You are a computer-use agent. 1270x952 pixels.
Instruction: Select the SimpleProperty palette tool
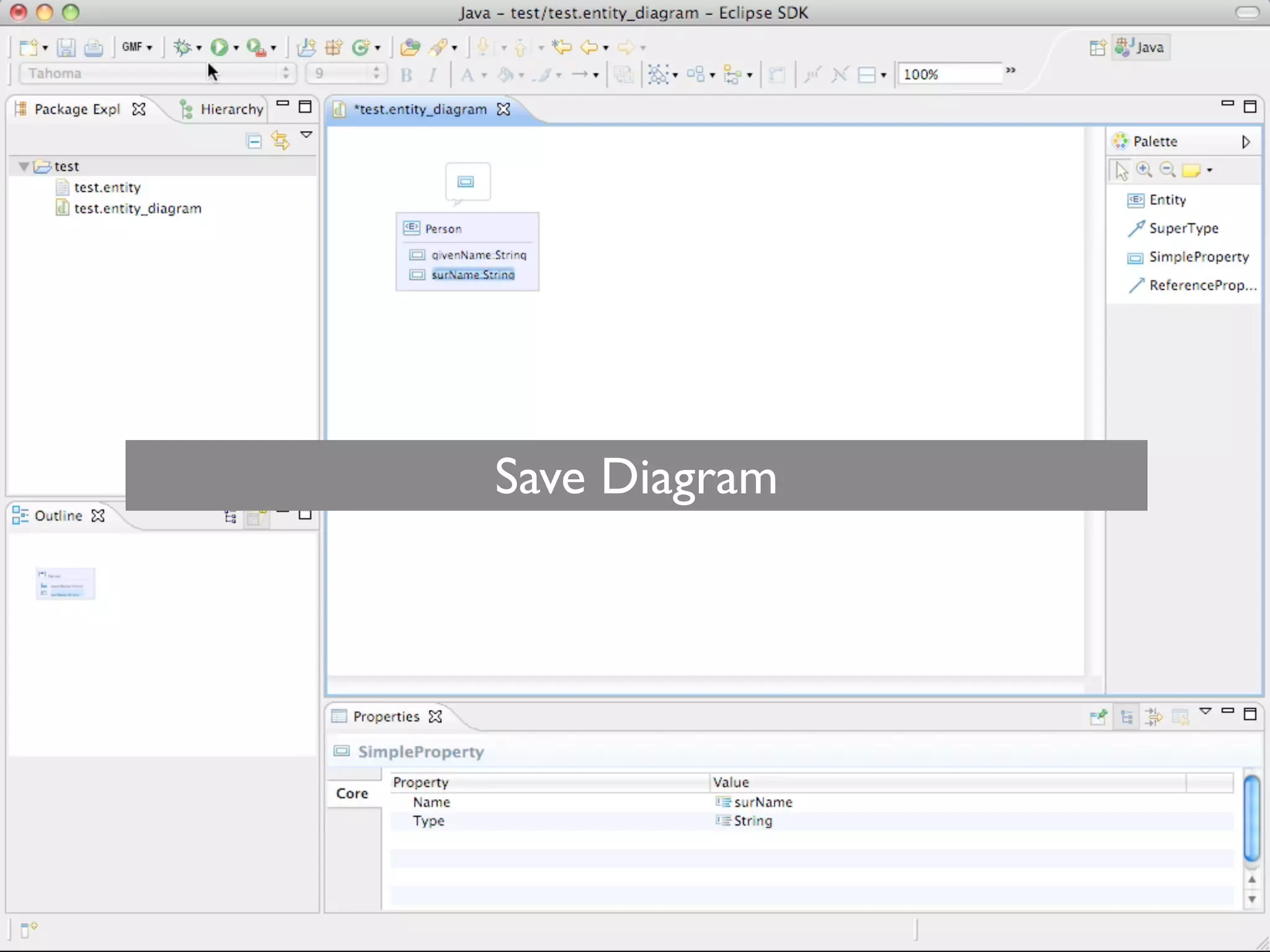tap(1188, 257)
